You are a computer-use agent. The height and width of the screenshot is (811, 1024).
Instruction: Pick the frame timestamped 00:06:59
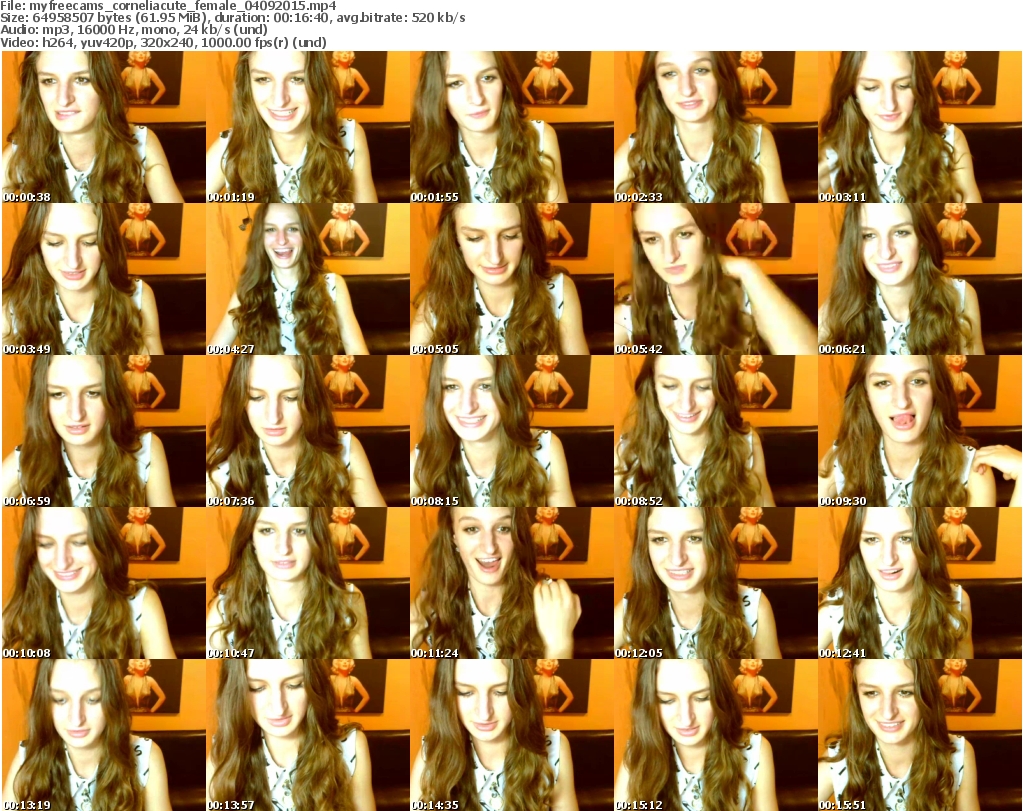tap(104, 432)
